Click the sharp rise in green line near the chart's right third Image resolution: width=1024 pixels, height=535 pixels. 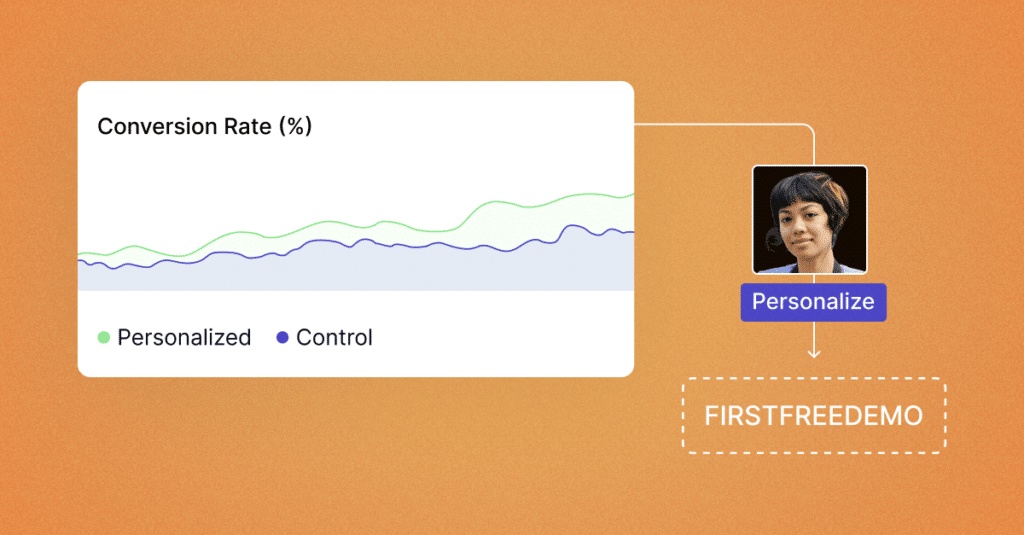(472, 215)
